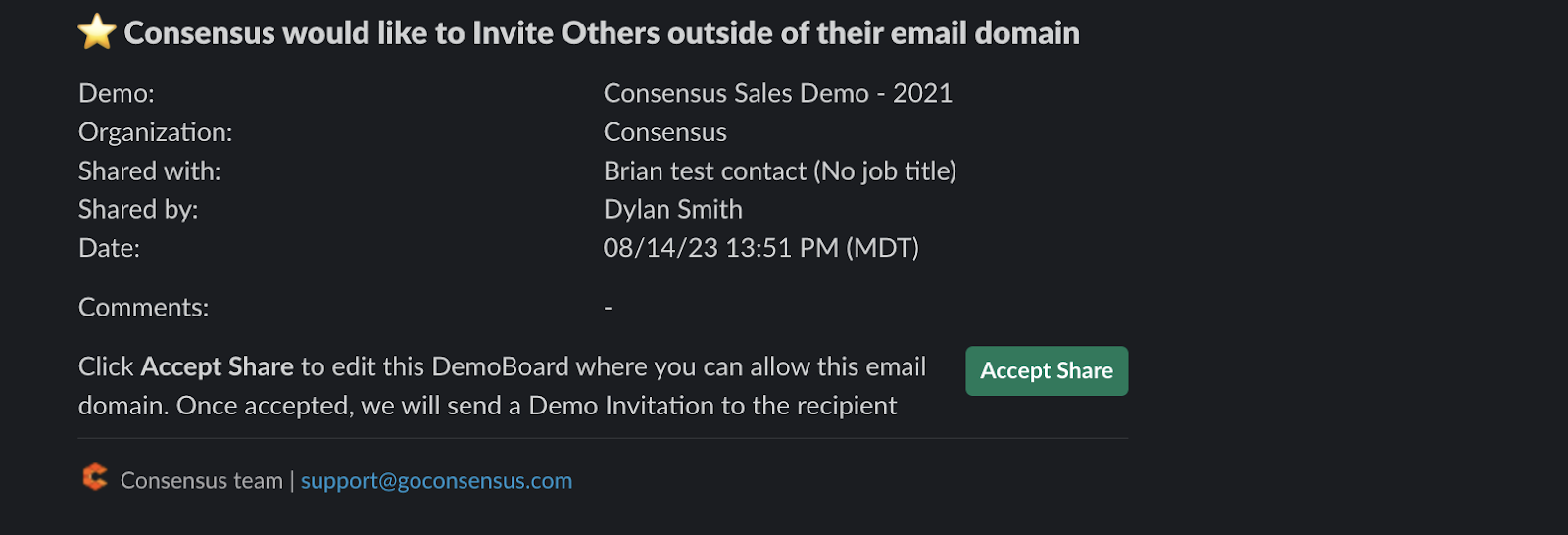Click the Shared by: field label
The image size is (1568, 535).
pyautogui.click(x=138, y=210)
